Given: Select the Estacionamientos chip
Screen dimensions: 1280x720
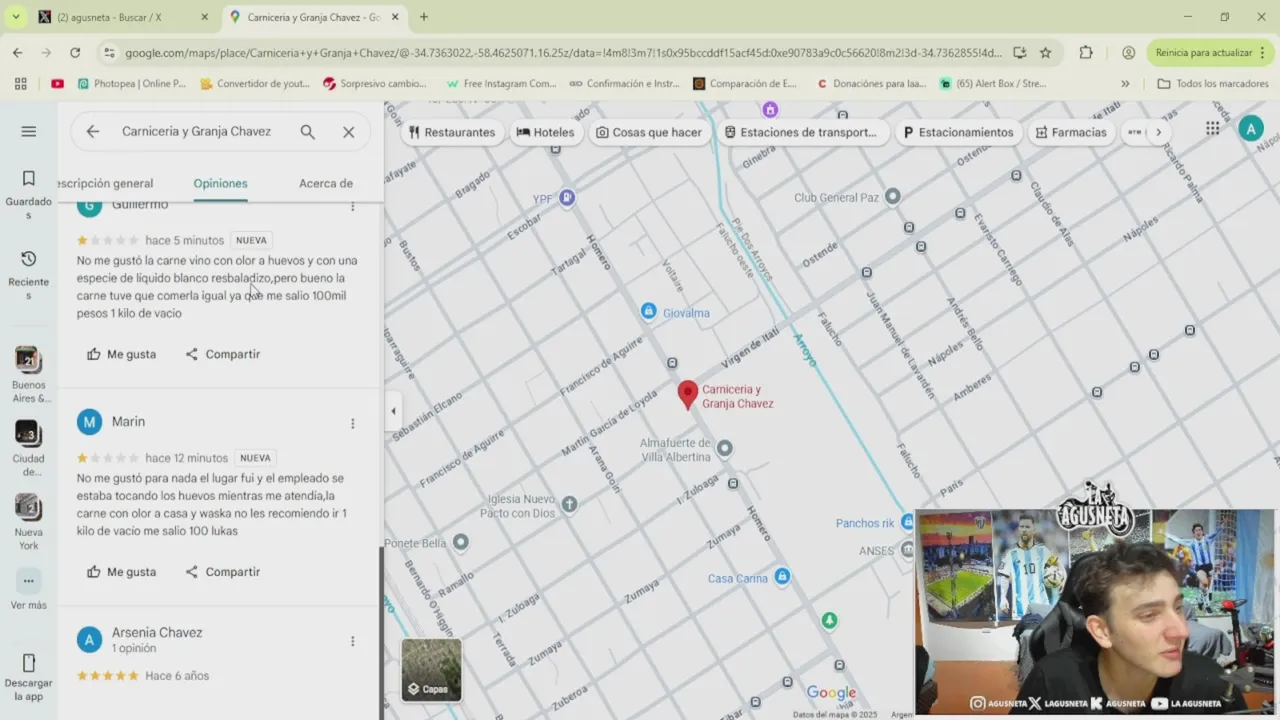Looking at the screenshot, I should point(958,132).
